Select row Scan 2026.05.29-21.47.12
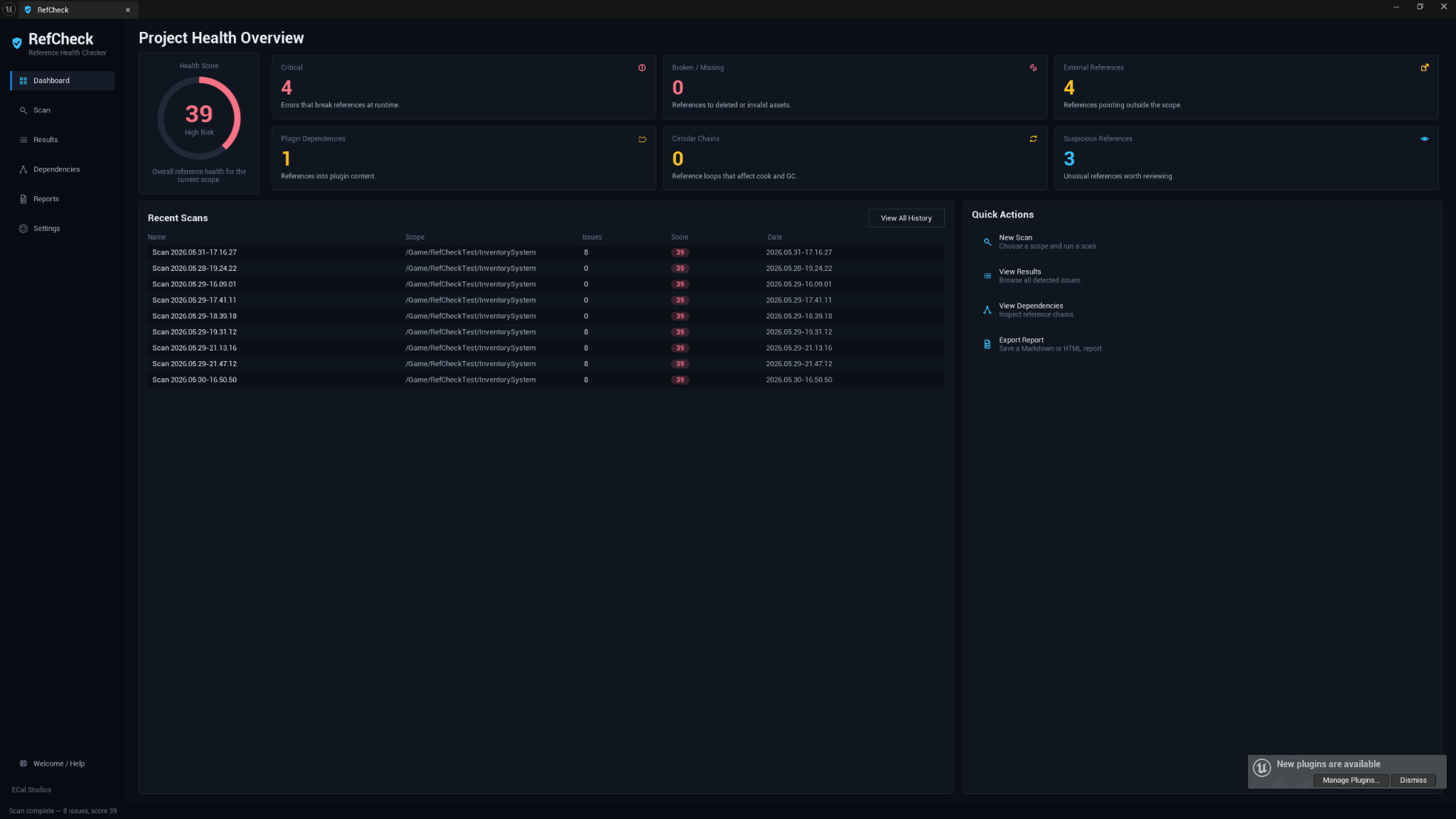1456x819 pixels. (x=546, y=364)
